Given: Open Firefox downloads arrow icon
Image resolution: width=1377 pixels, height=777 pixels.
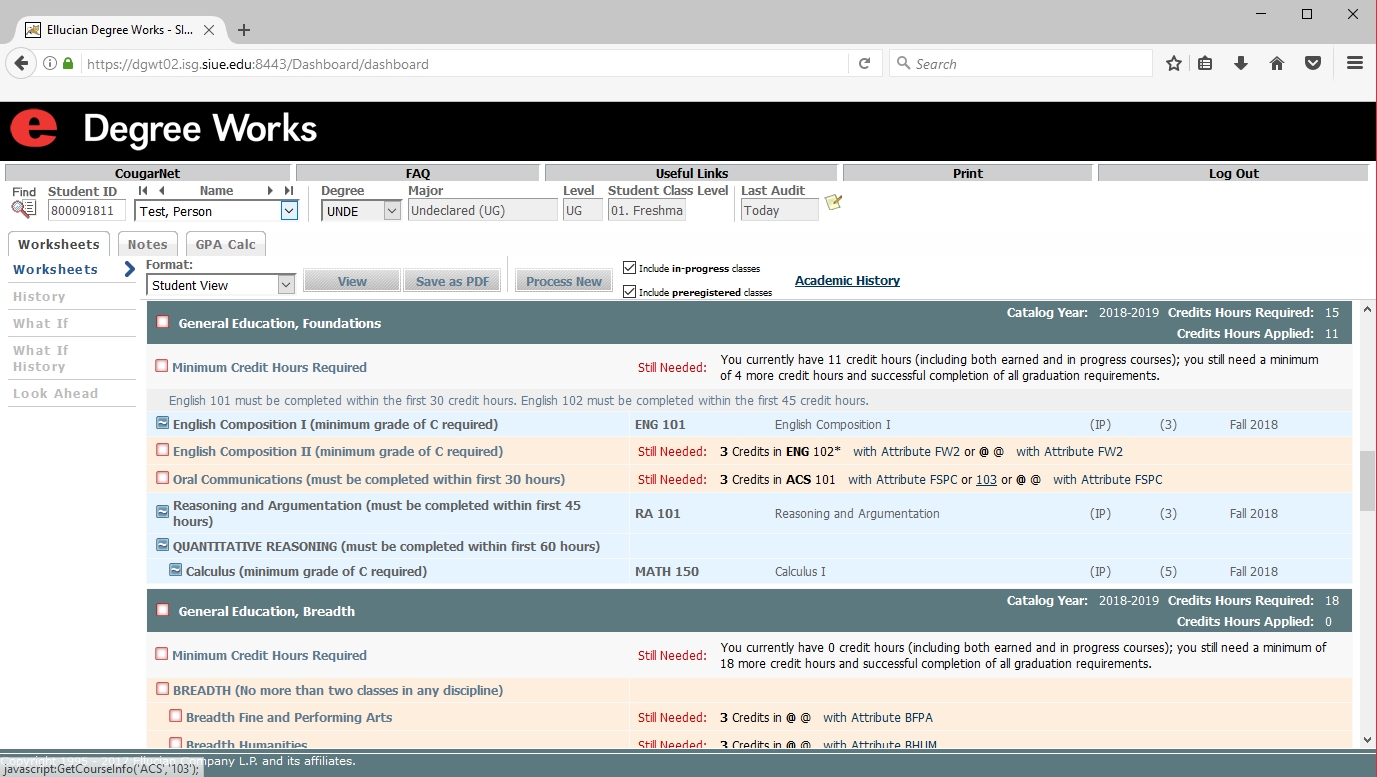Looking at the screenshot, I should coord(1241,63).
